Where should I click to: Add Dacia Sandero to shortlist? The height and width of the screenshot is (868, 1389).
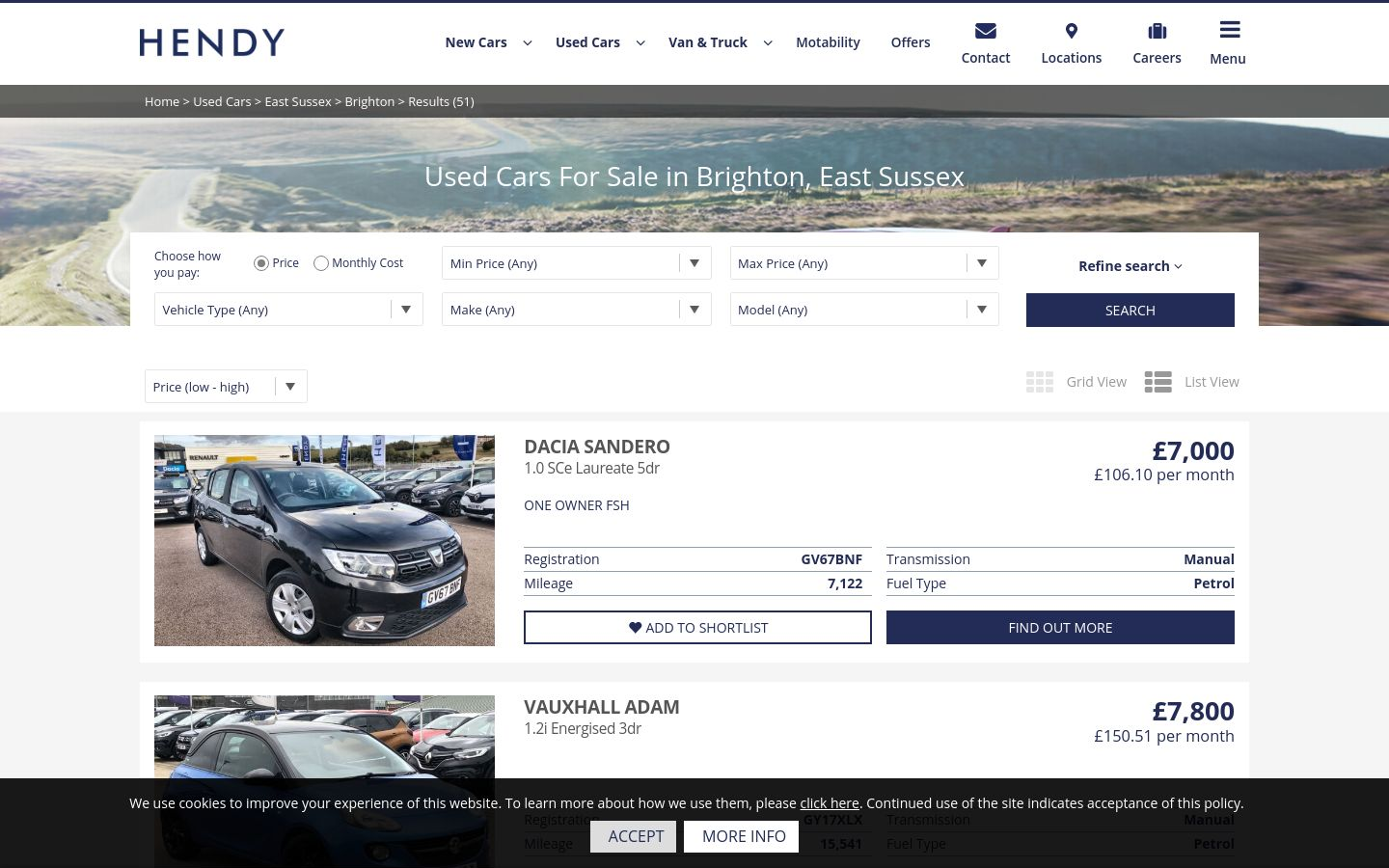coord(697,628)
